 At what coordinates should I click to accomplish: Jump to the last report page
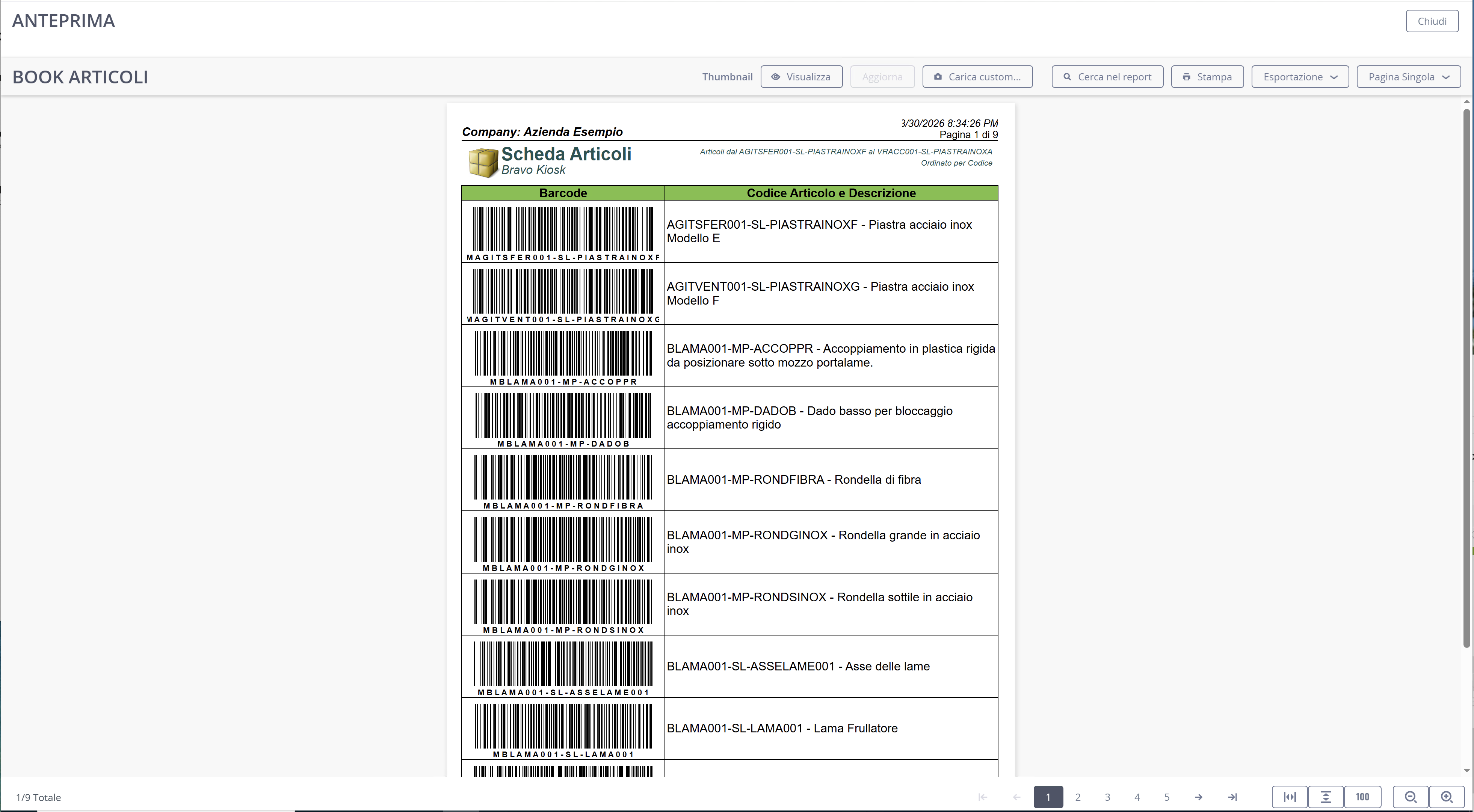click(x=1232, y=797)
